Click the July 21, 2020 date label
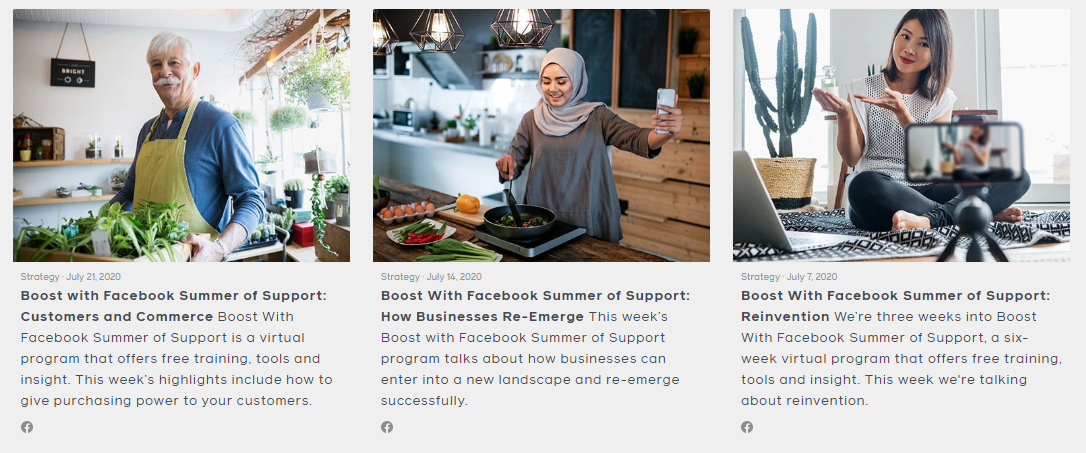 [x=94, y=276]
